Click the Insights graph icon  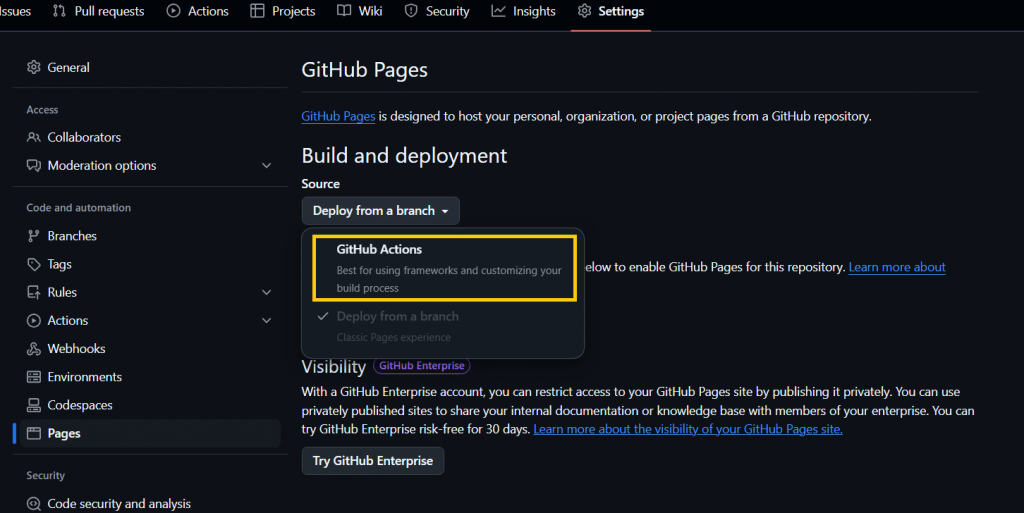tap(498, 11)
